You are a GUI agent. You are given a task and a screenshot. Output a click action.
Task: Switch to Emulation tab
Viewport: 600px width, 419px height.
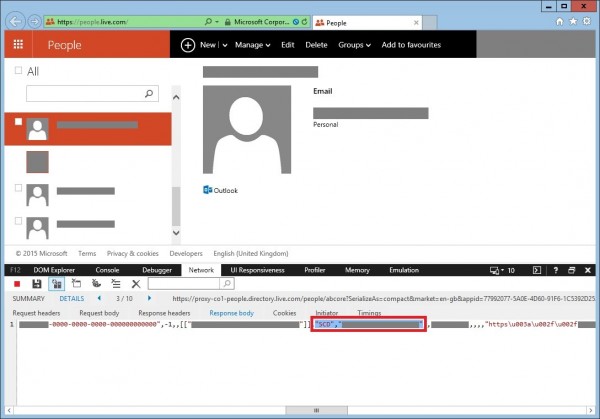pyautogui.click(x=404, y=270)
